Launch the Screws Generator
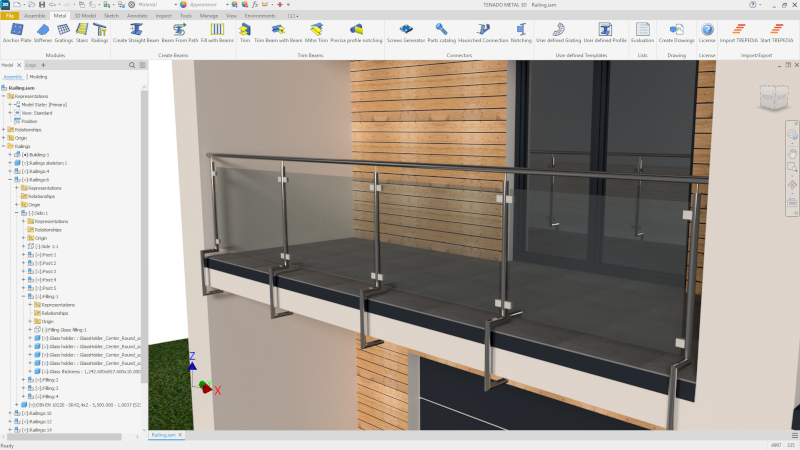800x450 pixels. pyautogui.click(x=405, y=32)
